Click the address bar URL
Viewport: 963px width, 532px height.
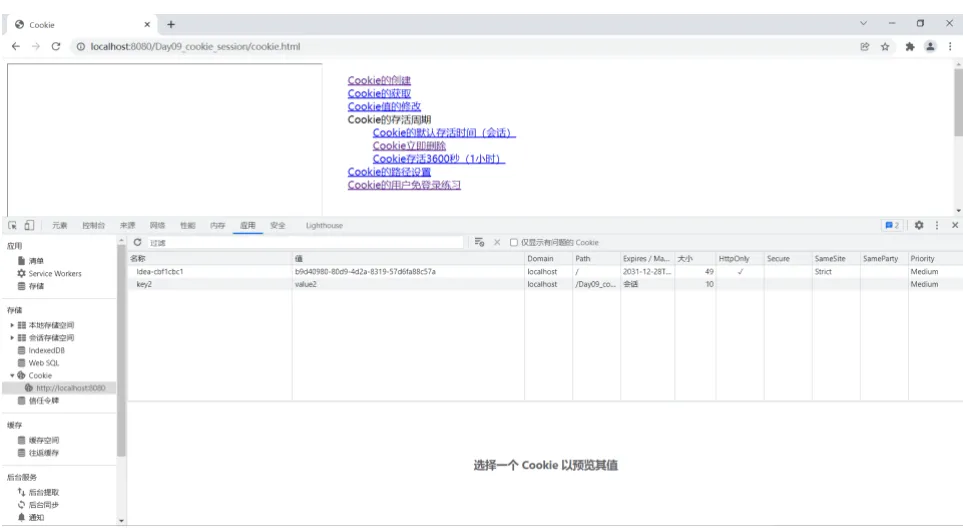(195, 47)
